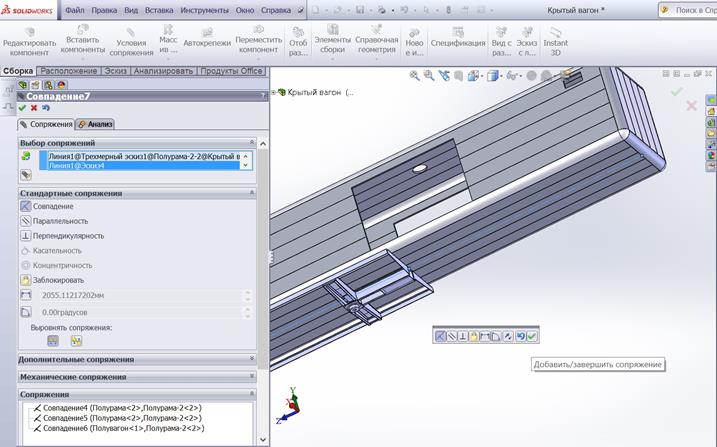
Task: Open the Анализ tab in mate panel
Action: (96, 124)
